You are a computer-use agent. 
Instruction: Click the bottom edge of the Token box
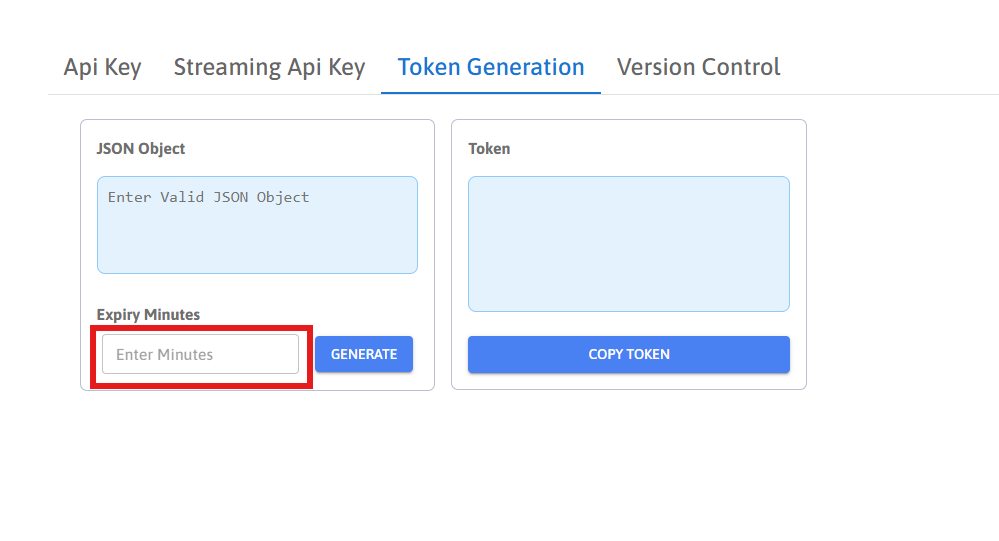click(628, 311)
